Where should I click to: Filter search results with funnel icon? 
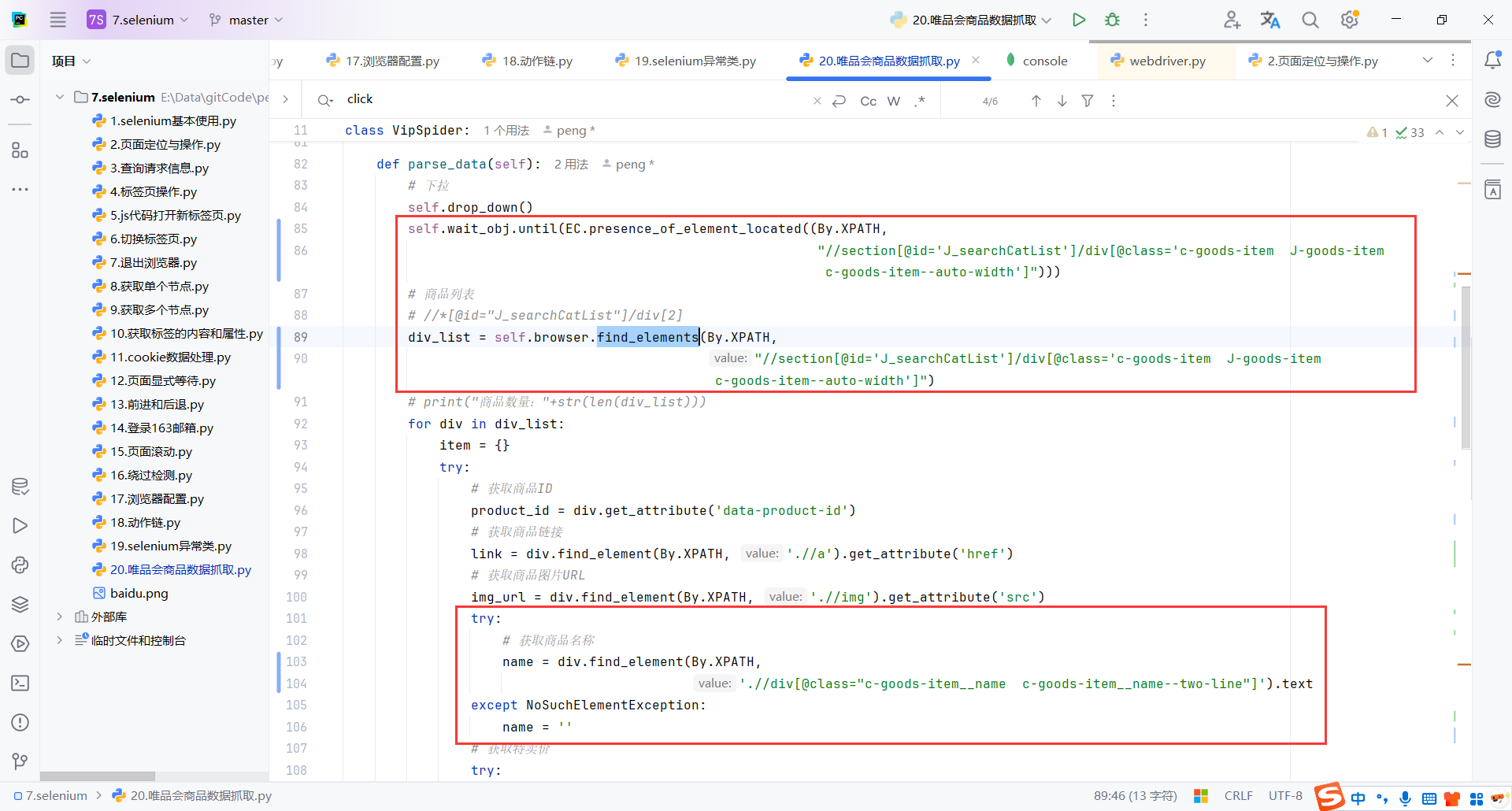[1088, 101]
